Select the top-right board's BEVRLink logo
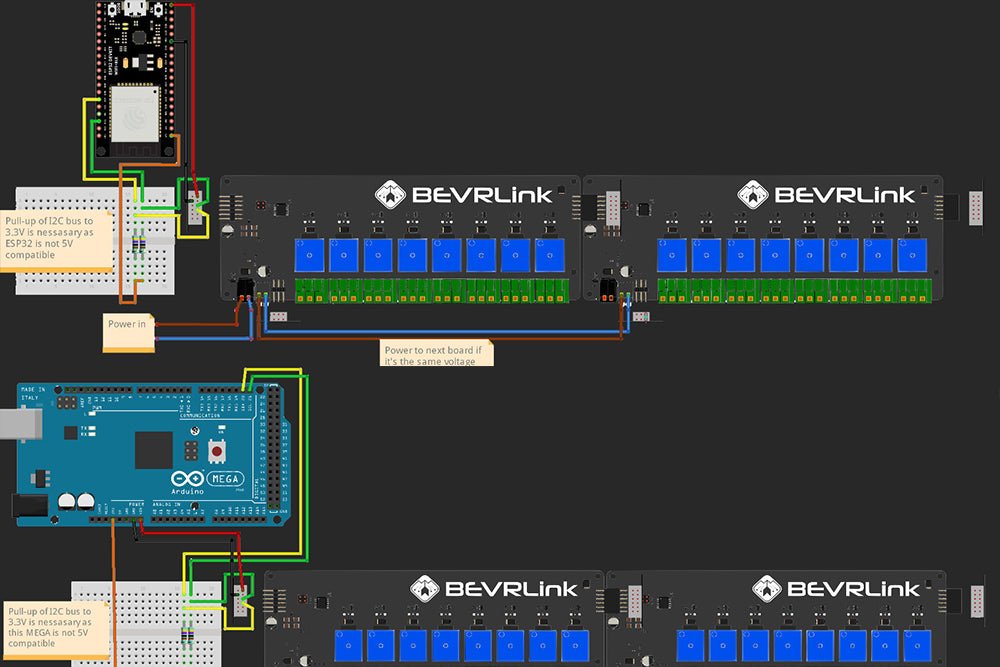Screen dimensions: 1000x667 pos(827,194)
